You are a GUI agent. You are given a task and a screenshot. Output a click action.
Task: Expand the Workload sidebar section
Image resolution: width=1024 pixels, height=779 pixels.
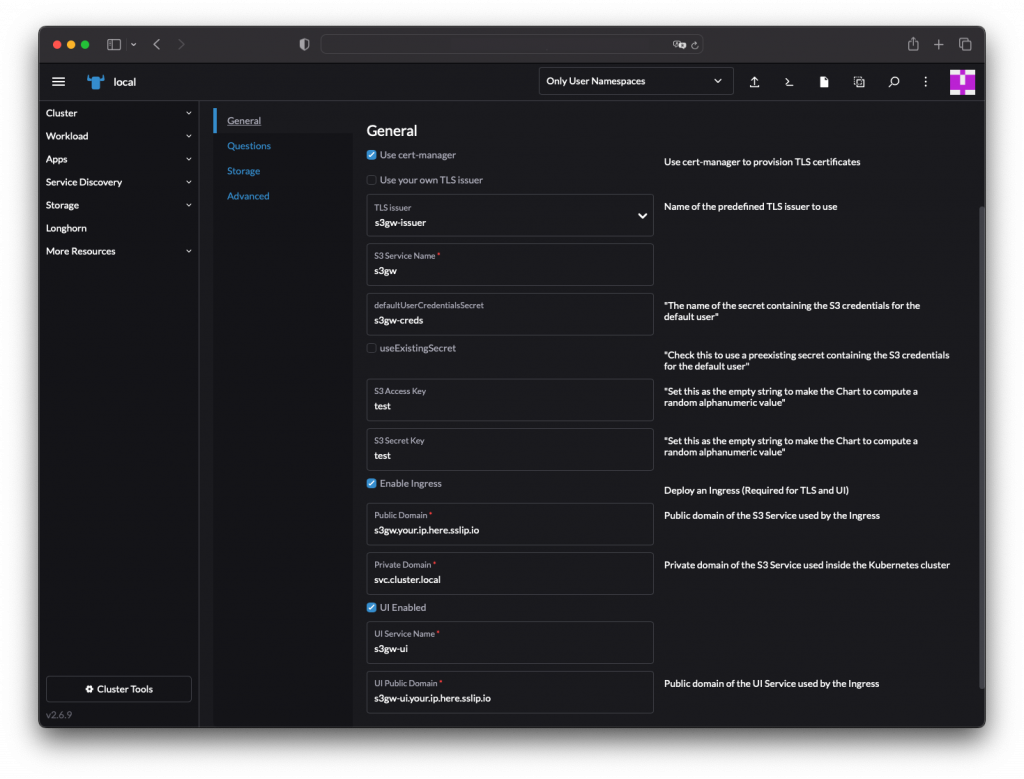point(119,136)
